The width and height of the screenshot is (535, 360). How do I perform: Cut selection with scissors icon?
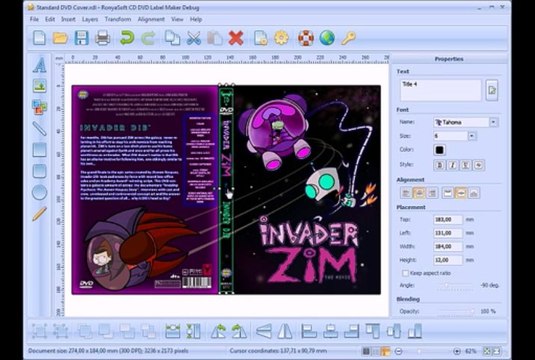(x=193, y=38)
